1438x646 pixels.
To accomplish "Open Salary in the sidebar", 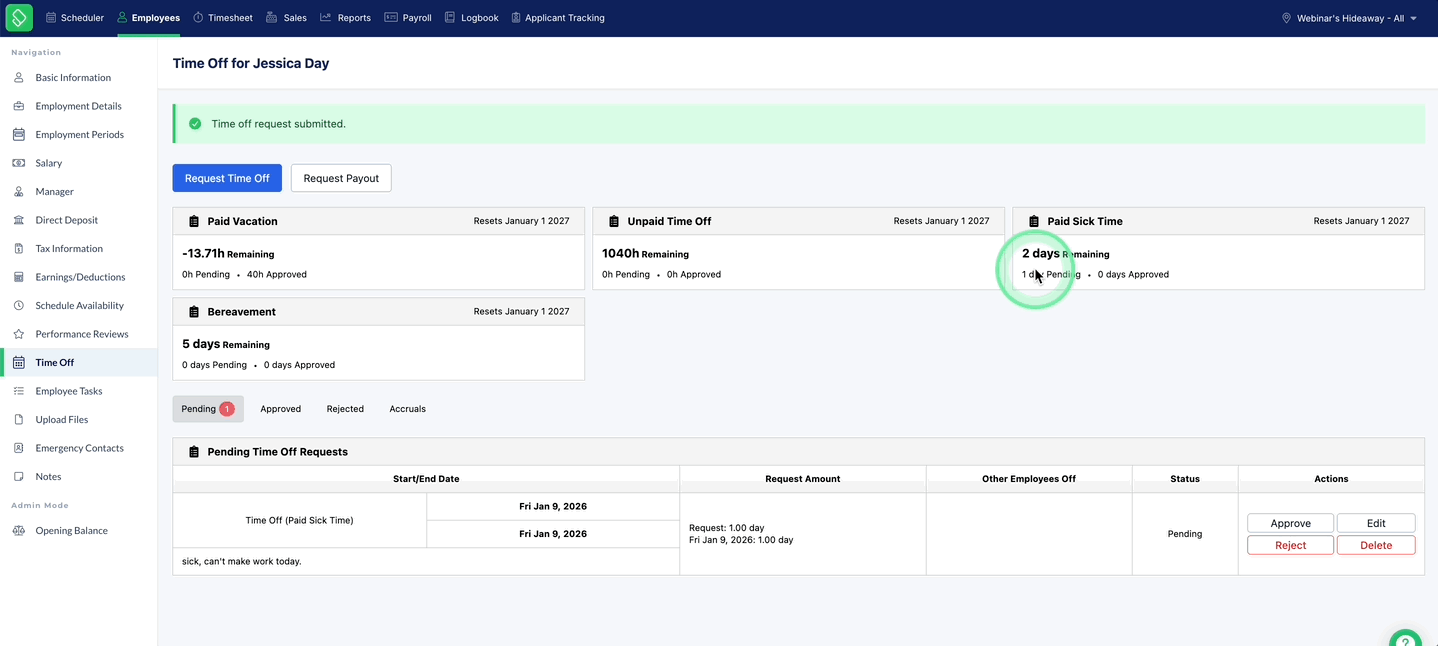I will pyautogui.click(x=79, y=163).
